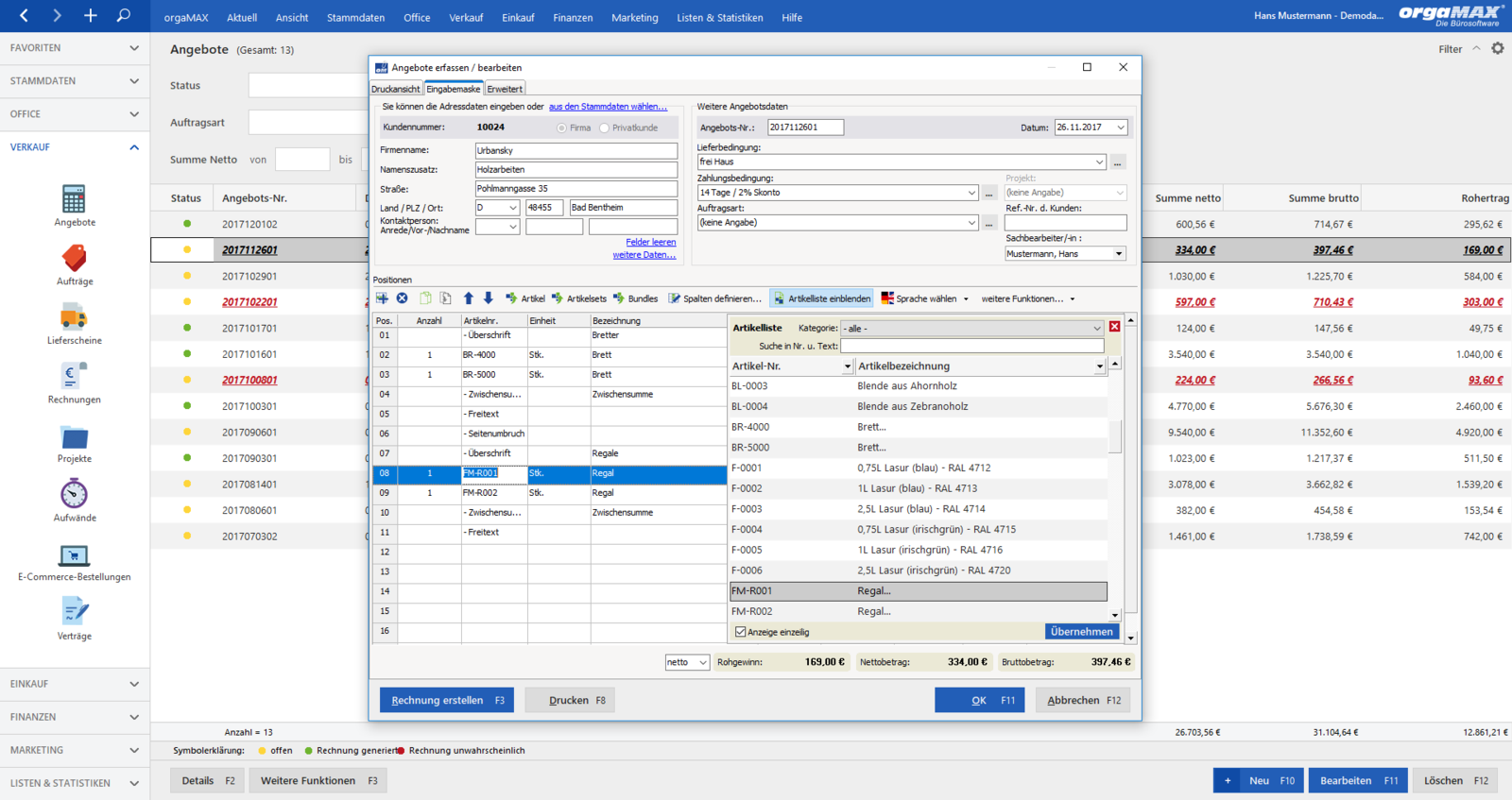Click the Felder leeren link

(650, 242)
